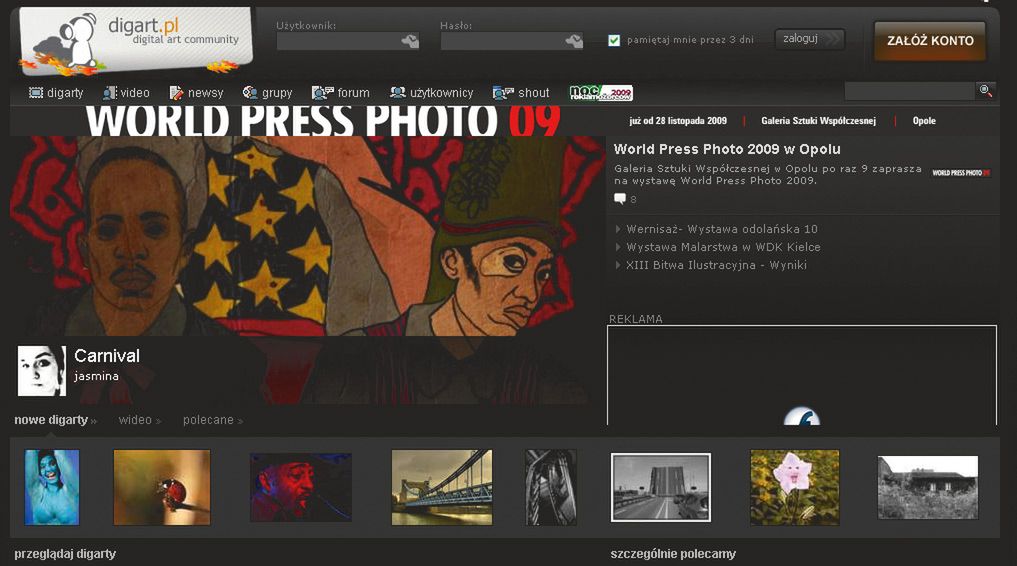Open the black-and-white drawbridge road thumbnail
Image resolution: width=1017 pixels, height=566 pixels.
coord(661,487)
